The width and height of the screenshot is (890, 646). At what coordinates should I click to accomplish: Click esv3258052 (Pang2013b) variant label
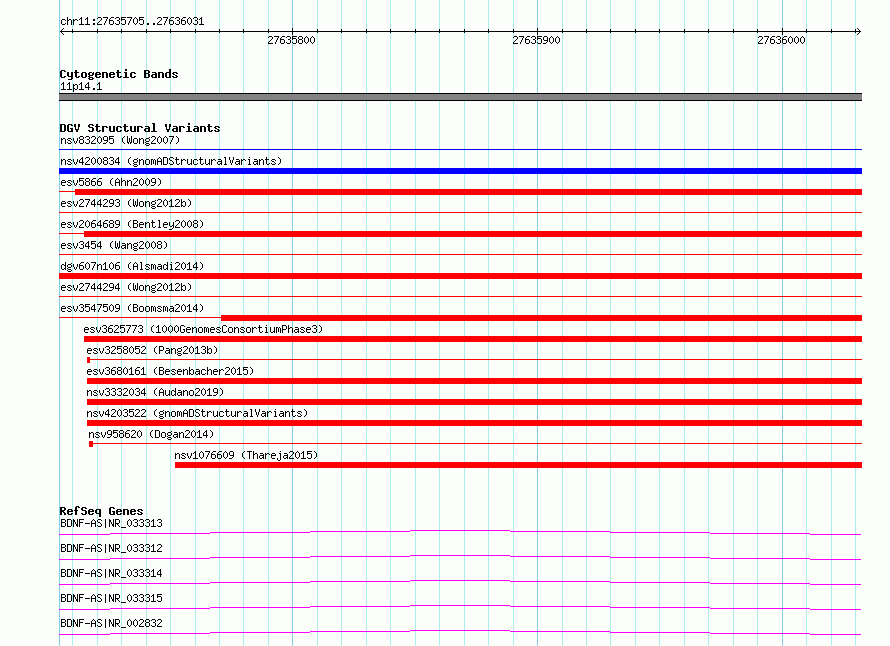(152, 350)
